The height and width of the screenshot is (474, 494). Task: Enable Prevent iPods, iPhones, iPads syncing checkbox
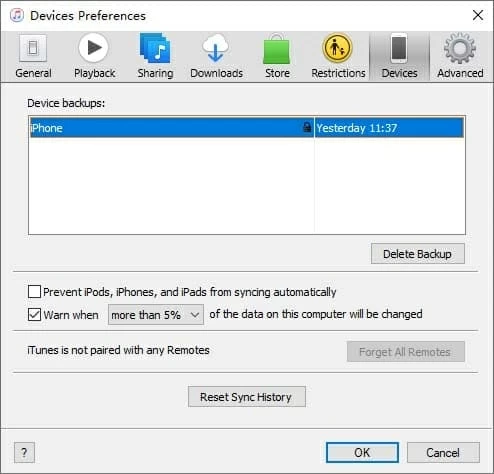pos(34,292)
